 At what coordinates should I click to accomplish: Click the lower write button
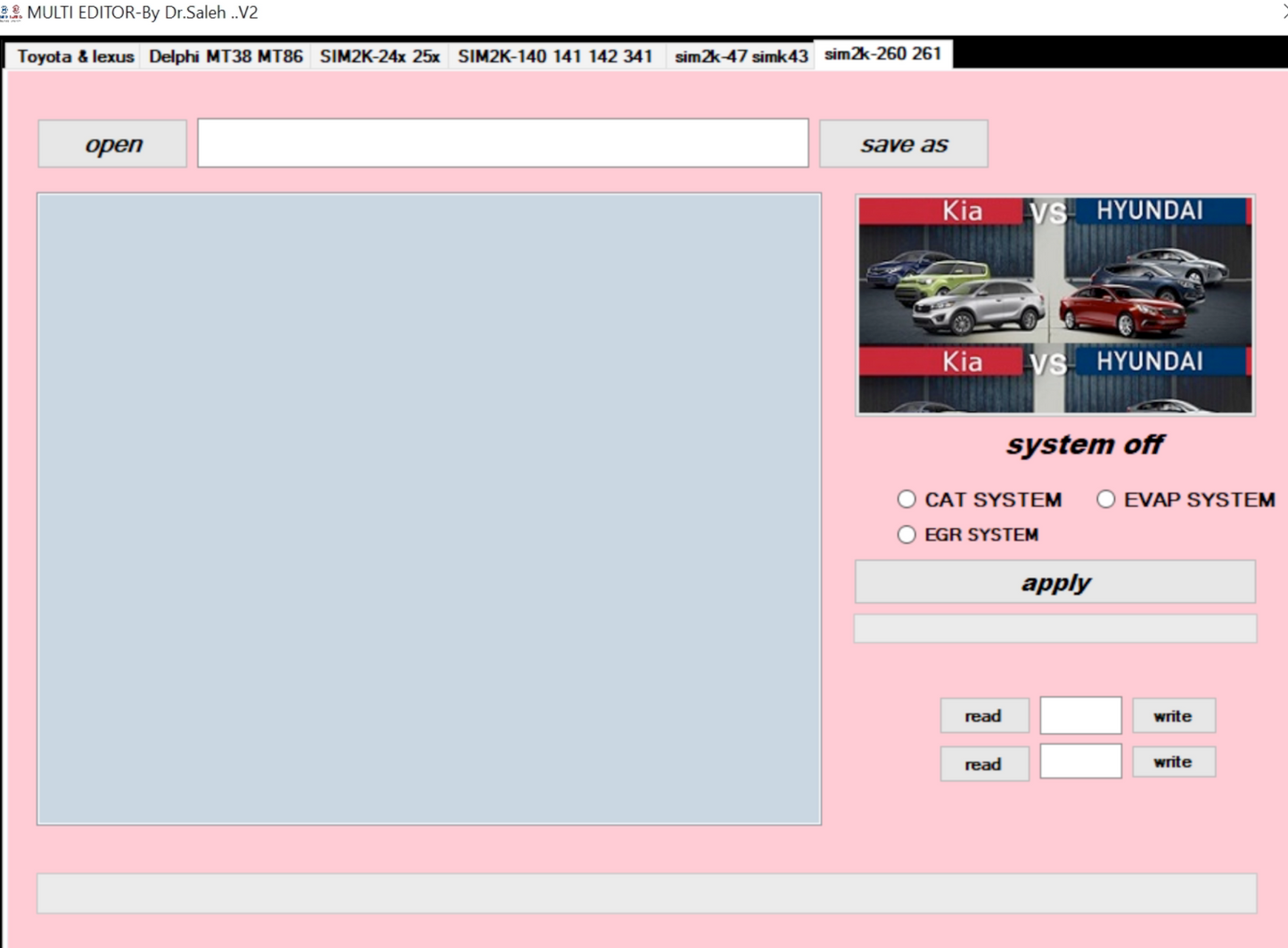[1173, 762]
